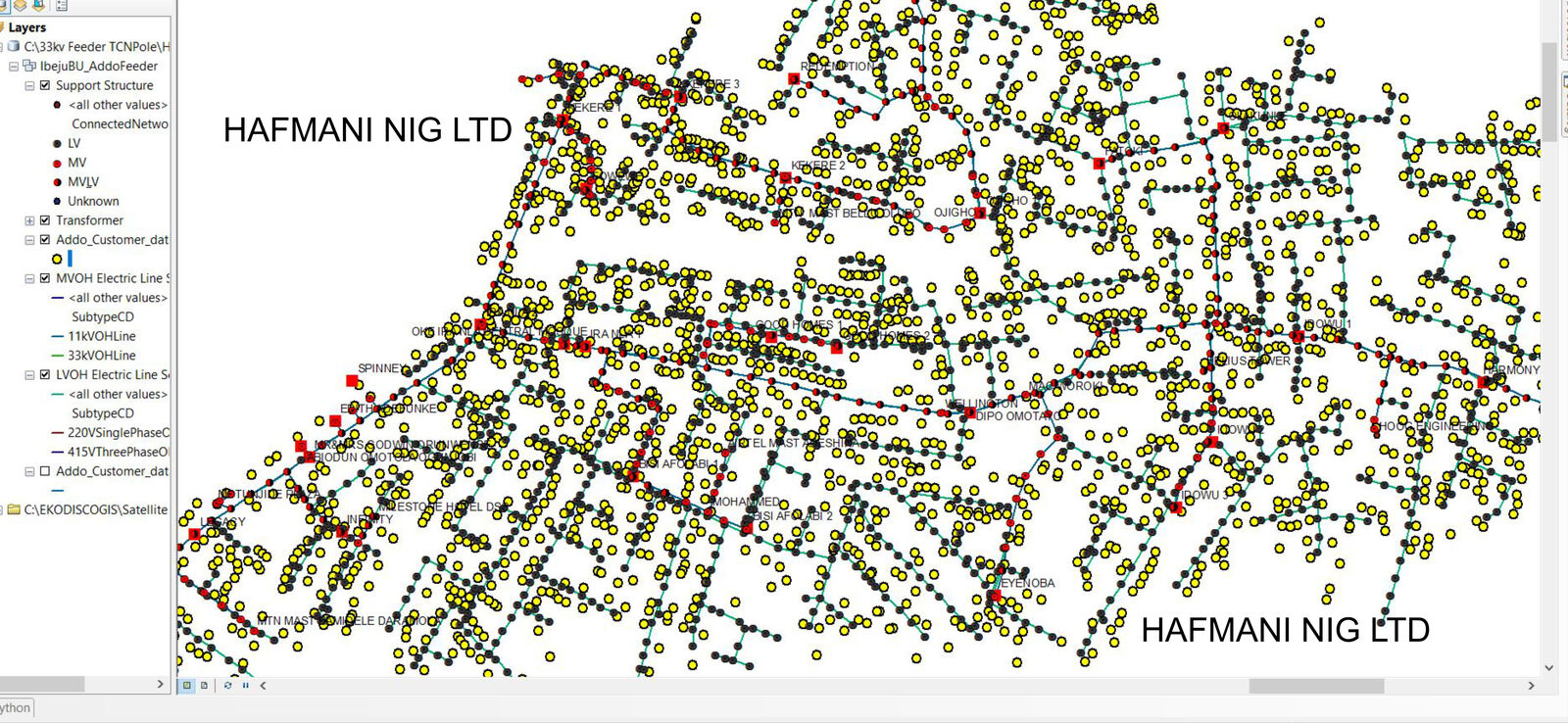Click the Unknown legend label
This screenshot has width=1568, height=723.
[x=93, y=201]
